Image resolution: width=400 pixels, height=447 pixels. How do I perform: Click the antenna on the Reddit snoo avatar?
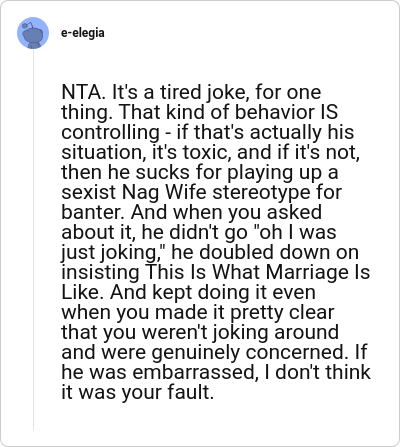point(29,25)
